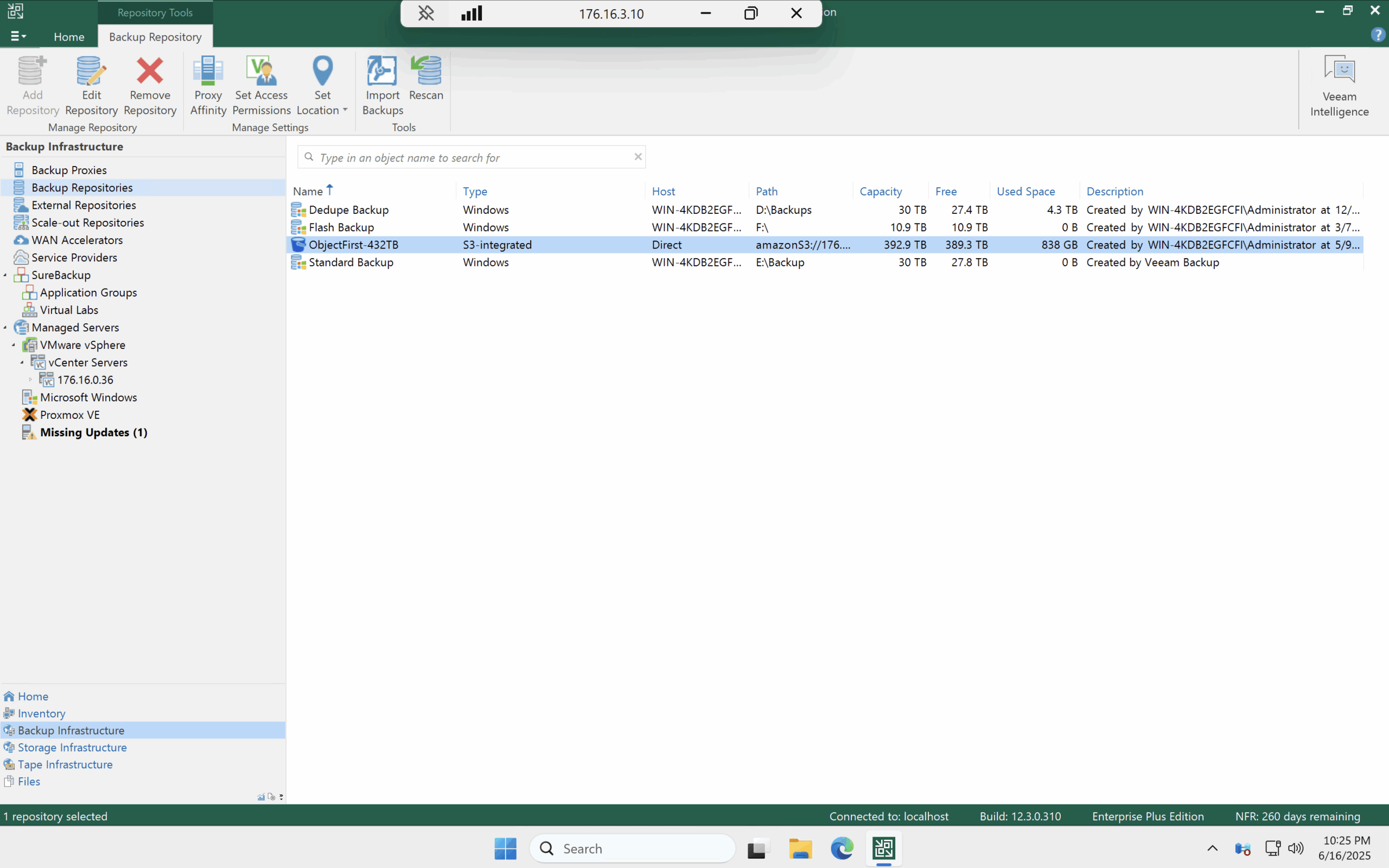Select the ObjectFirst-432TB repository row
Screen dimensions: 1389x868
point(826,245)
